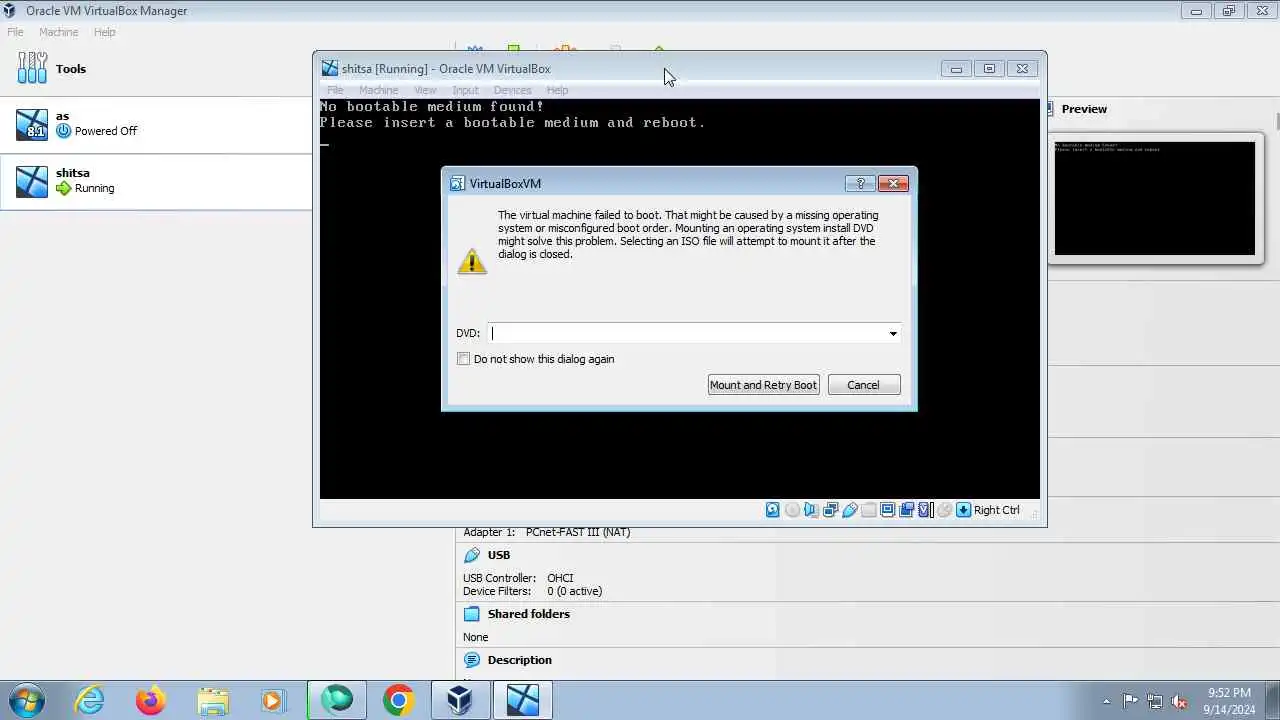Switch to VirtualBox Manager taskbar button
This screenshot has width=1280, height=720.
460,700
